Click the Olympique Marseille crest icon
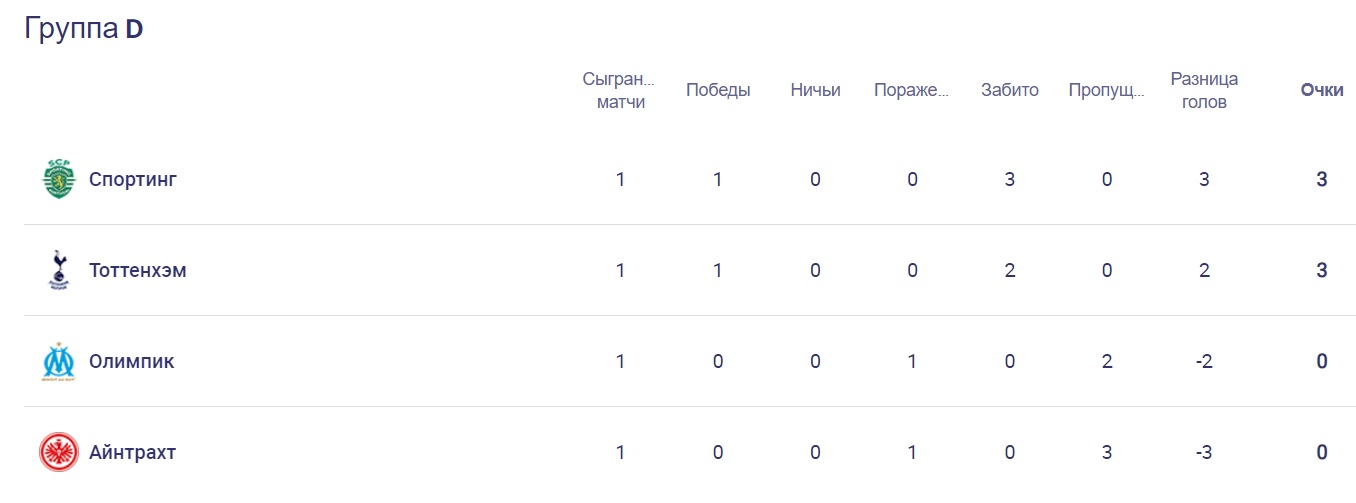 click(x=59, y=362)
